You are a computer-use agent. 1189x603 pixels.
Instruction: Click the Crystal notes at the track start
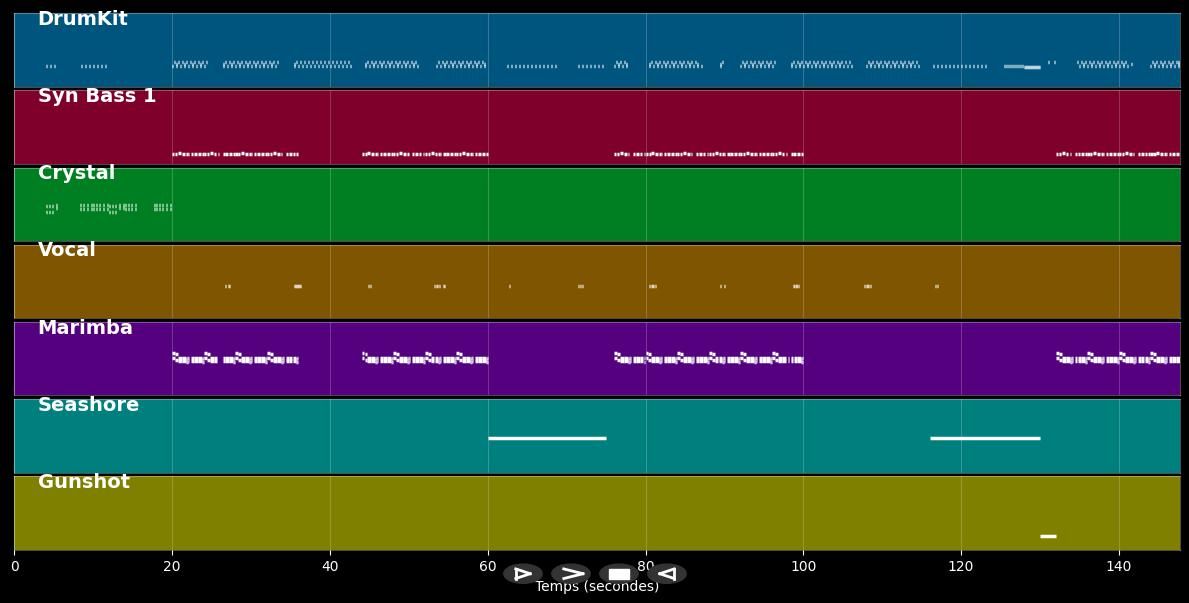pos(51,208)
